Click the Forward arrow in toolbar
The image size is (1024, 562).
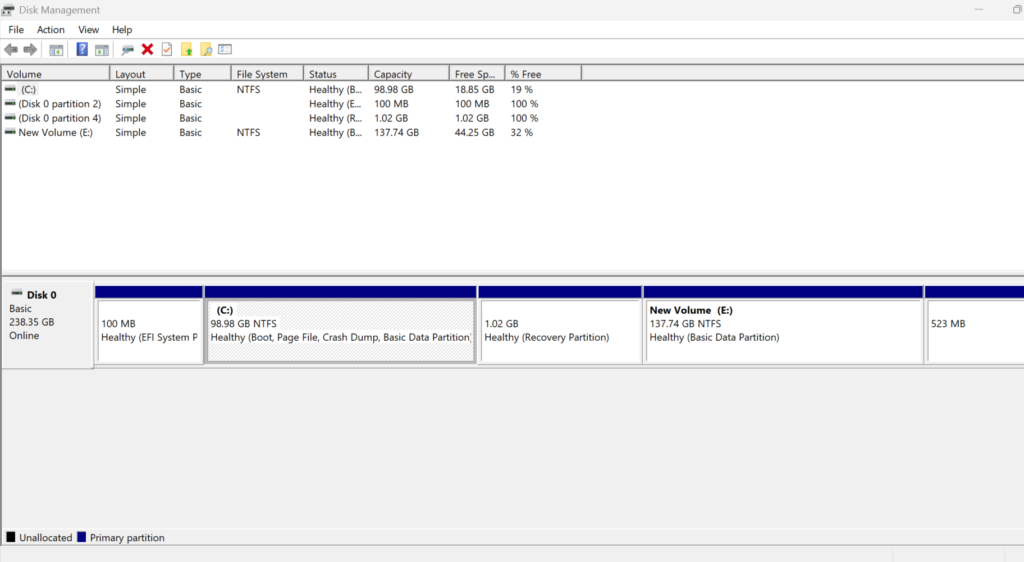pyautogui.click(x=30, y=50)
